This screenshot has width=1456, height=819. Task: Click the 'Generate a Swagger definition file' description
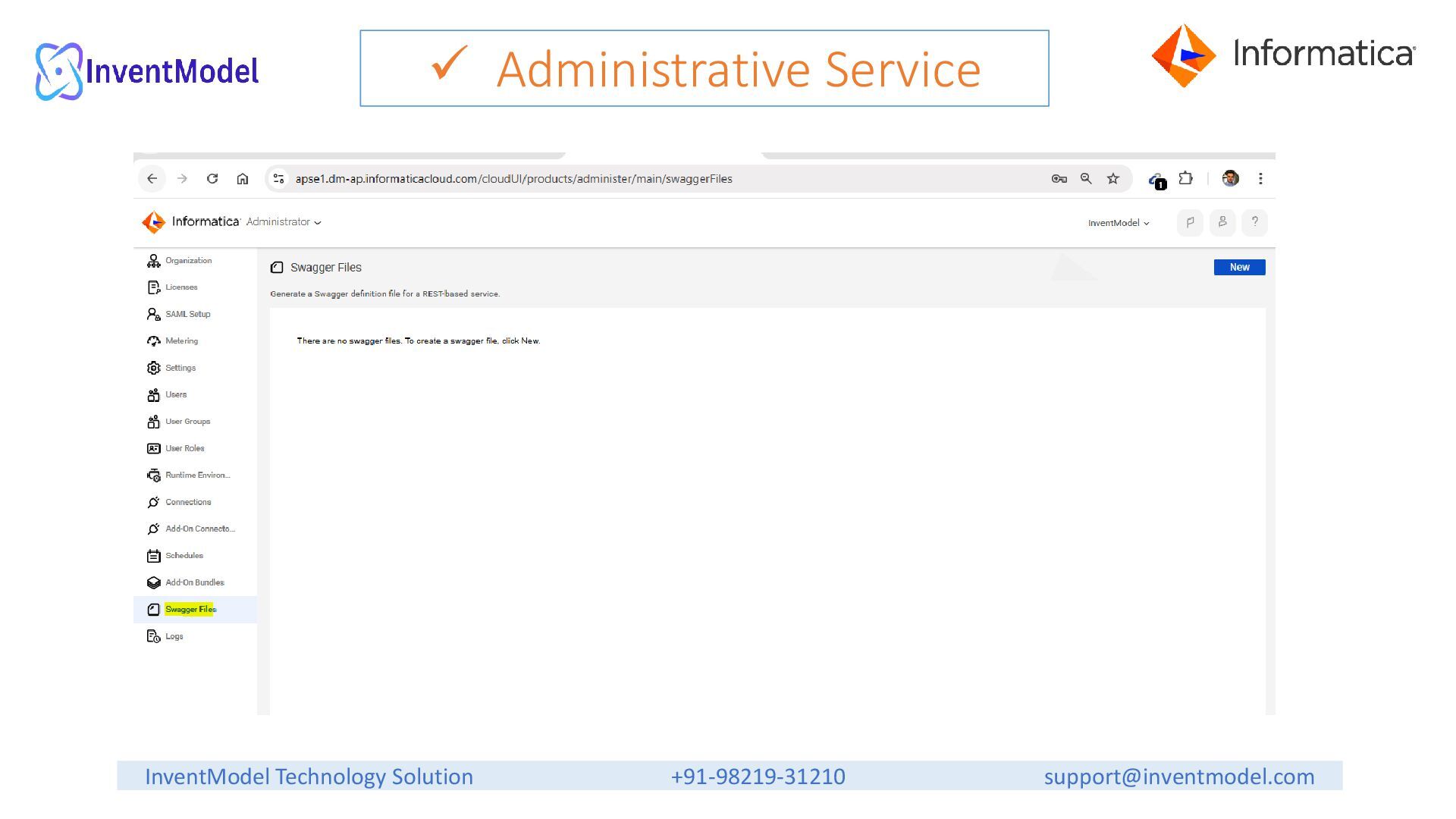click(385, 294)
